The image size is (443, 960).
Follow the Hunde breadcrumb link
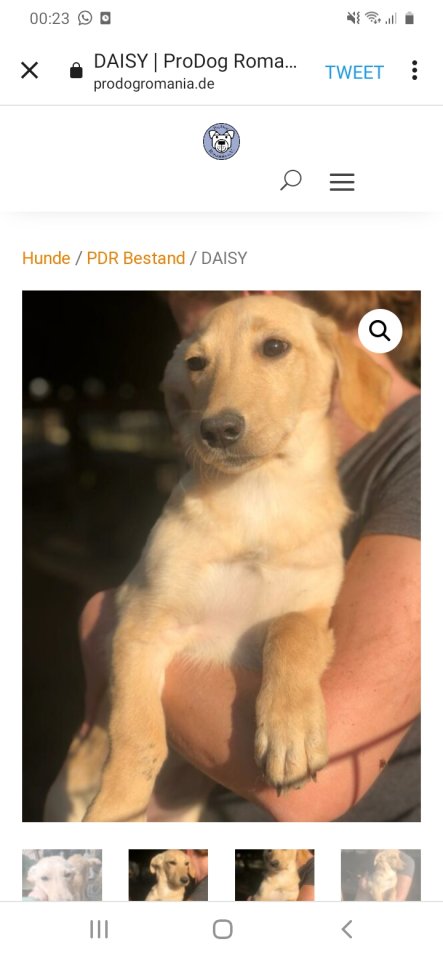coord(46,258)
